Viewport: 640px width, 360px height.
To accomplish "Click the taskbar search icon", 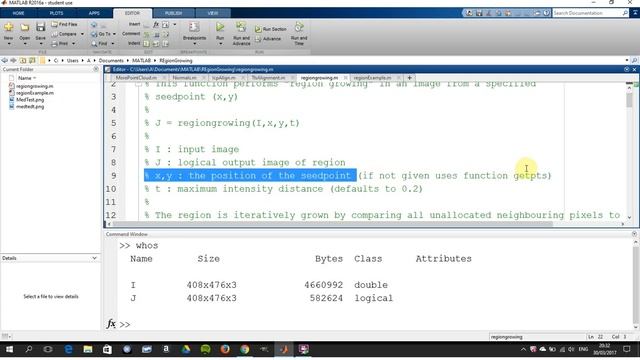I will pyautogui.click(x=29, y=349).
